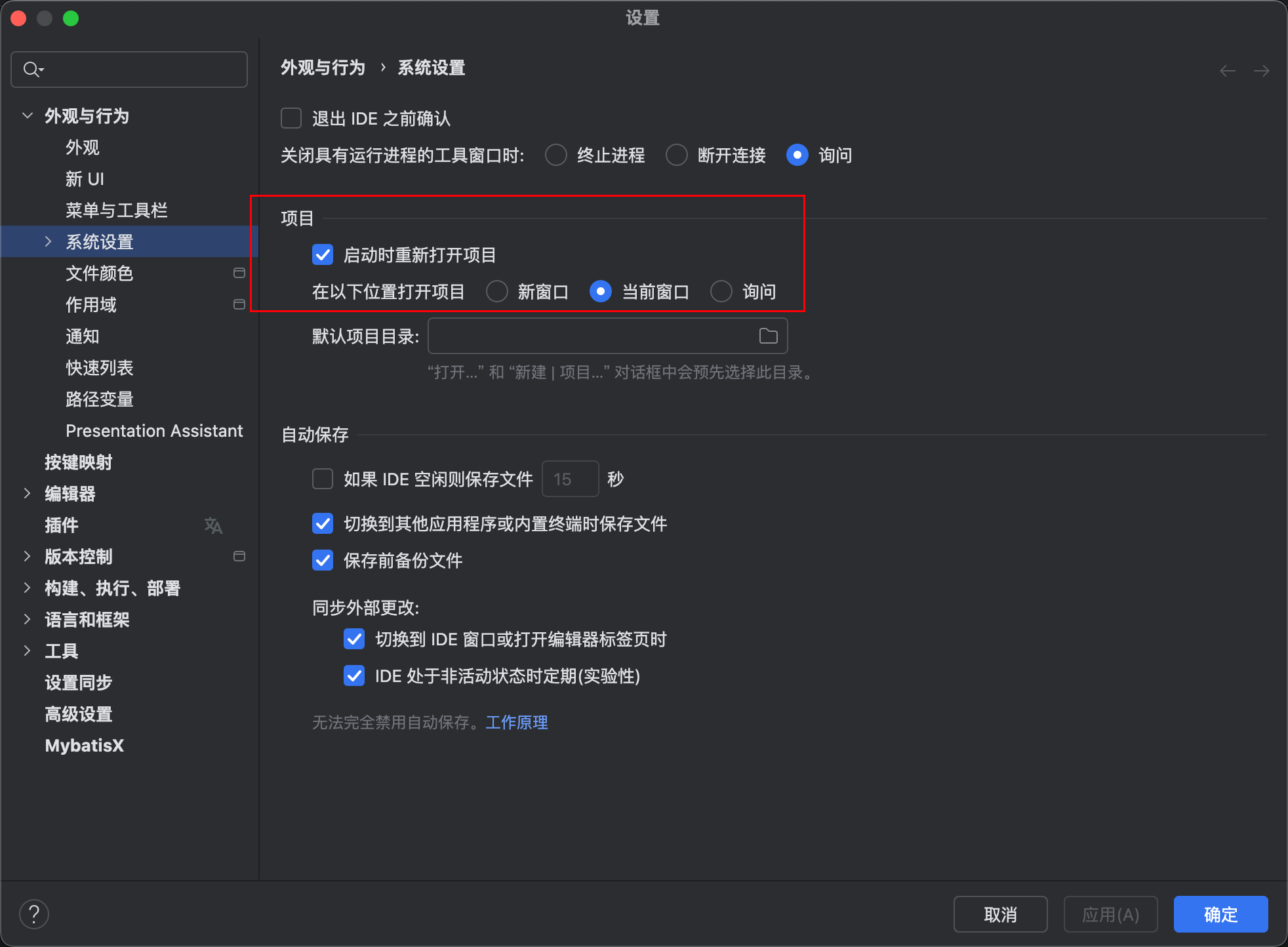Select 询问 for closing tool windows
This screenshot has height=947, width=1288.
(797, 155)
